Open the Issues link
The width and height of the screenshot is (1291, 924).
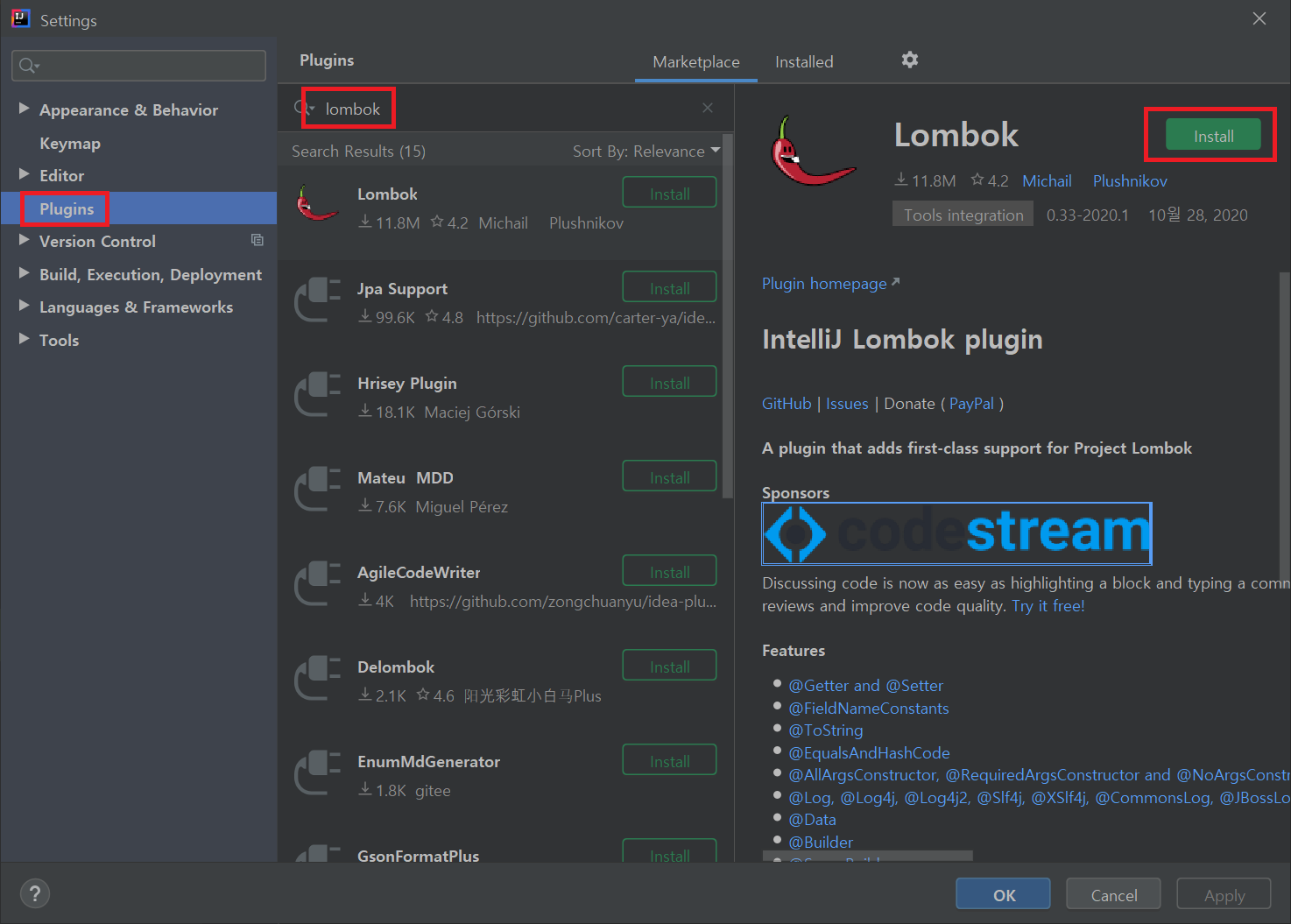coord(847,404)
